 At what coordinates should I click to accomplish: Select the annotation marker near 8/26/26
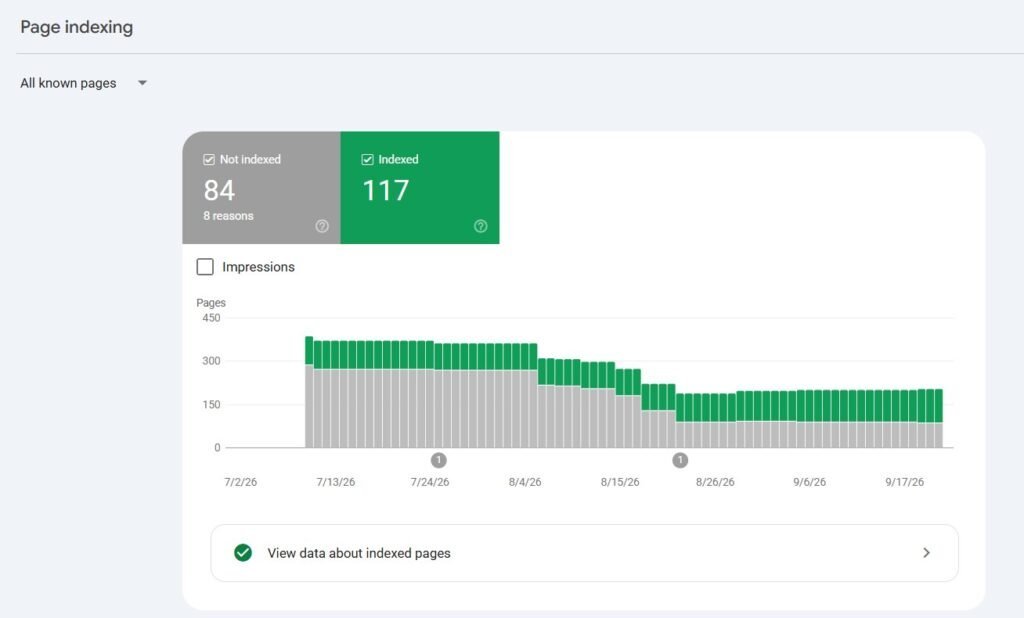pos(680,460)
